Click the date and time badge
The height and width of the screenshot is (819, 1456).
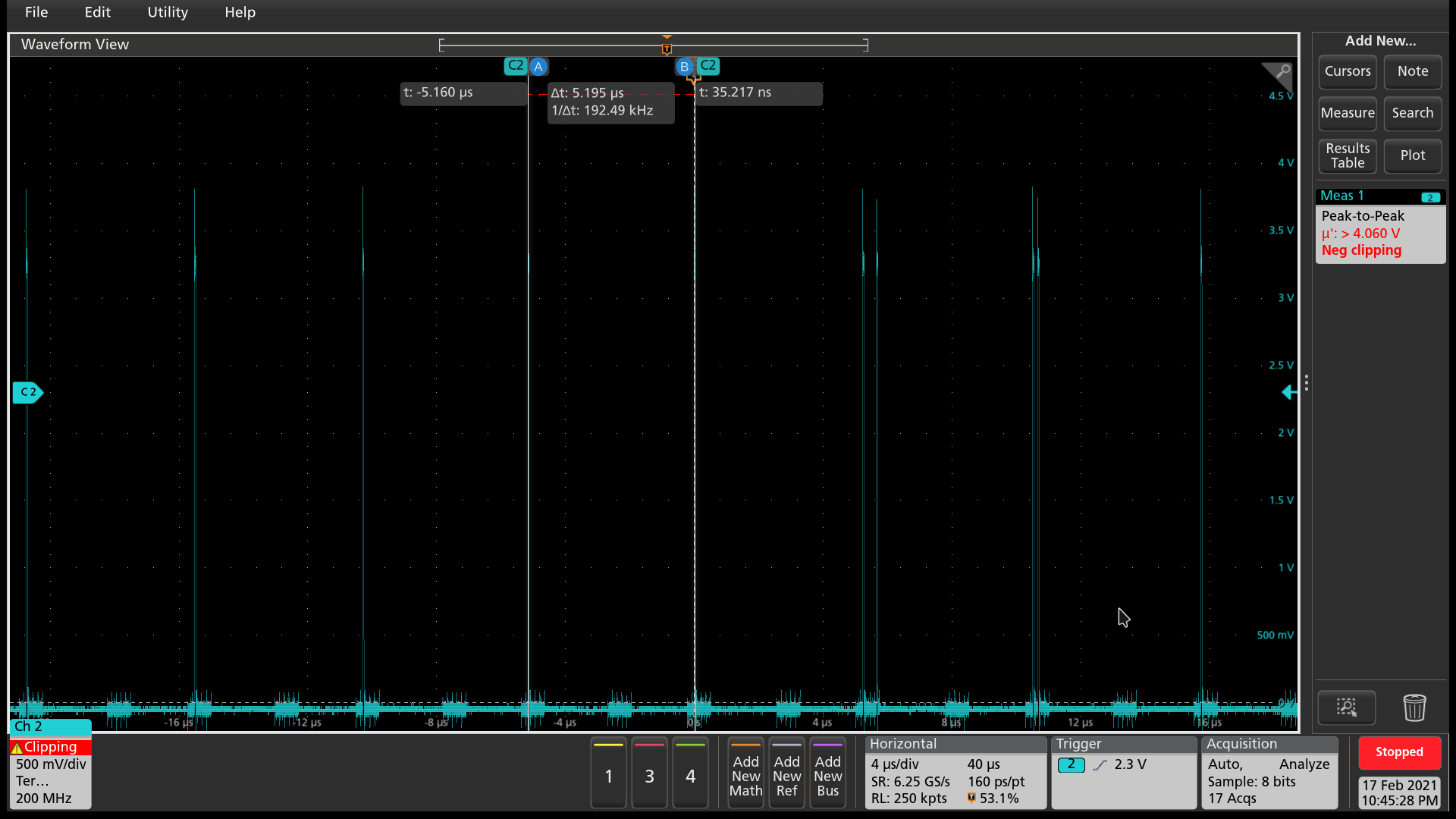[x=1399, y=792]
